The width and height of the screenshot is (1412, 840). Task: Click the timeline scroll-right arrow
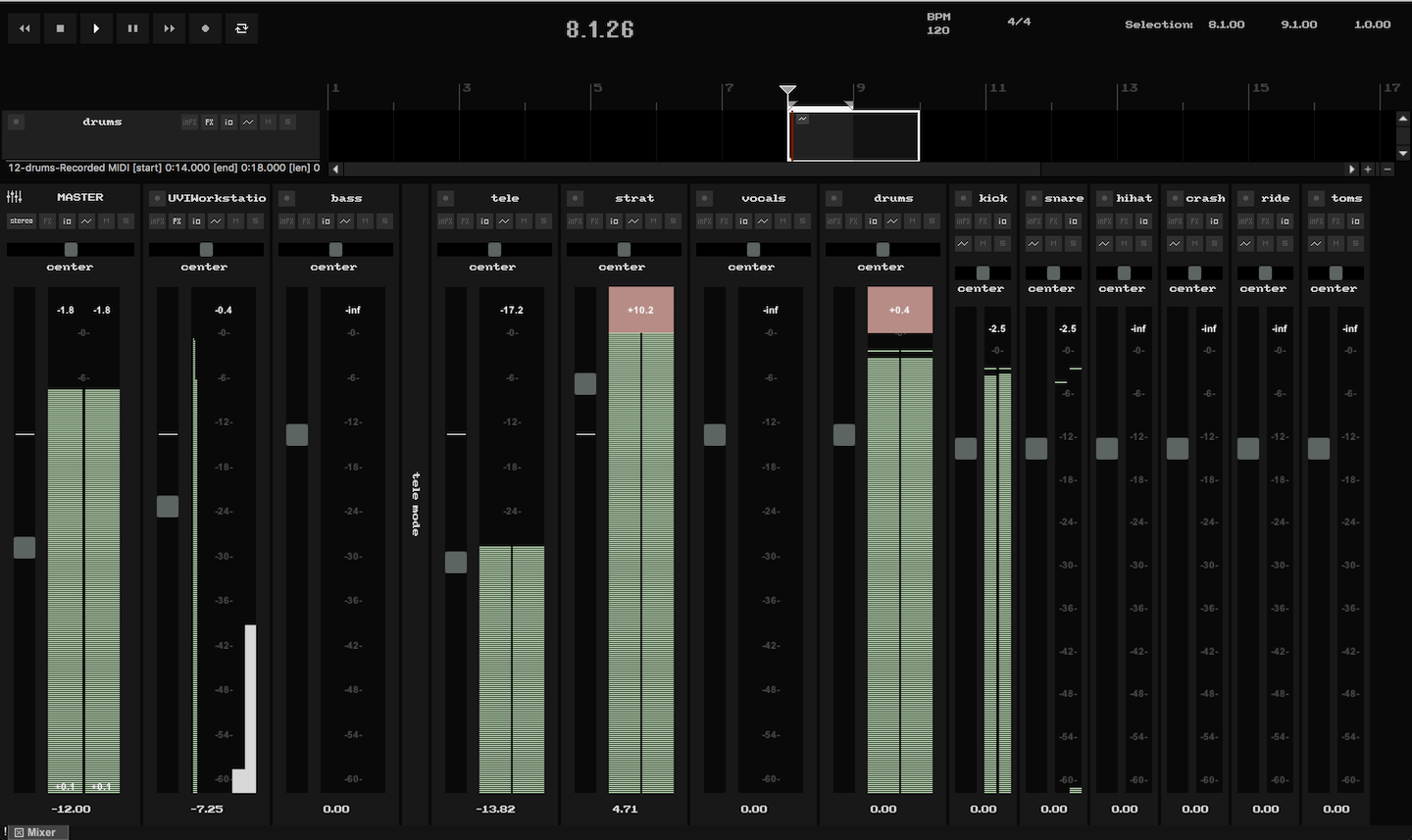click(1352, 169)
